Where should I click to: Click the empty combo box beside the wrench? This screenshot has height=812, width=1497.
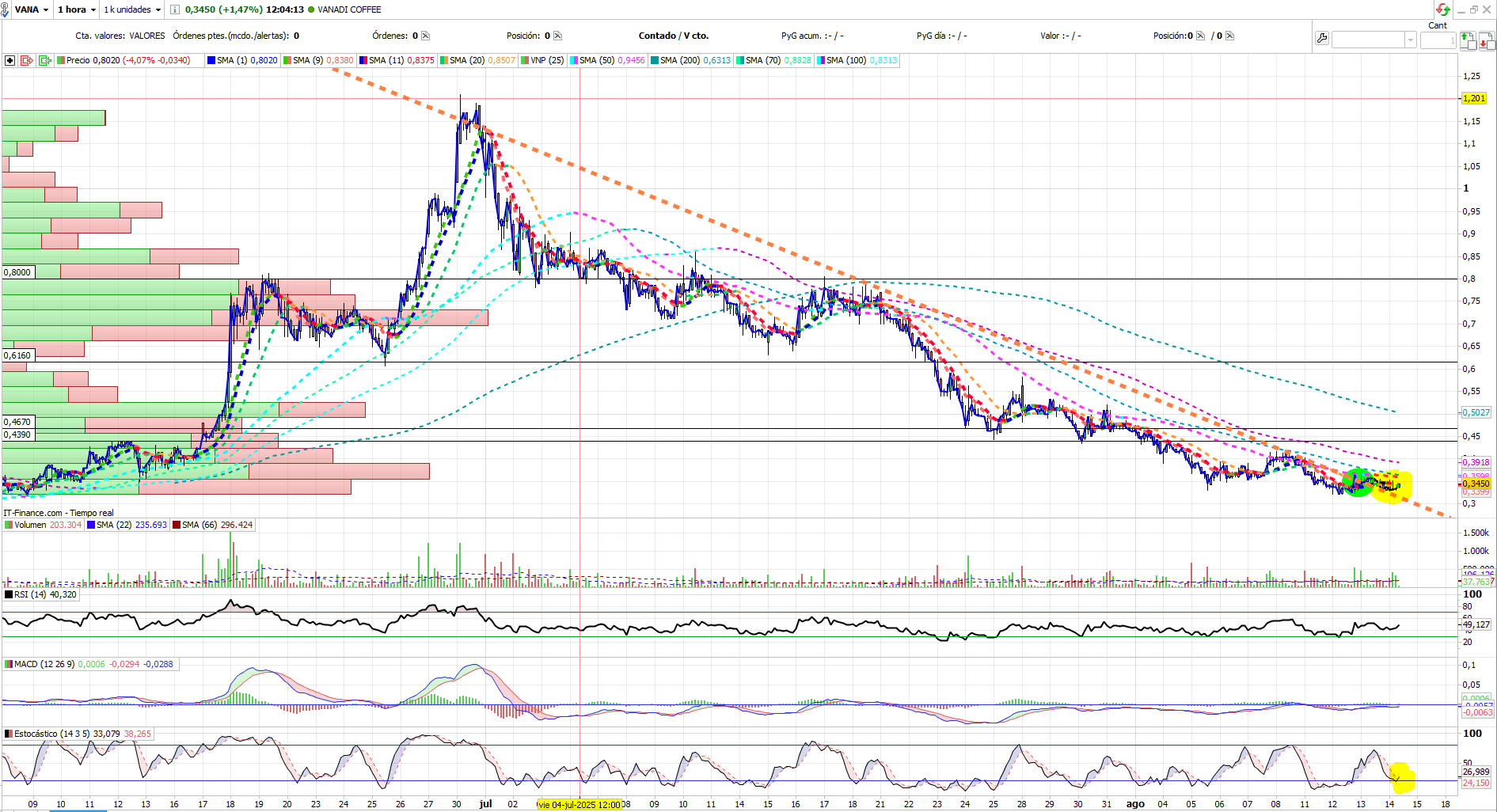[x=1368, y=40]
